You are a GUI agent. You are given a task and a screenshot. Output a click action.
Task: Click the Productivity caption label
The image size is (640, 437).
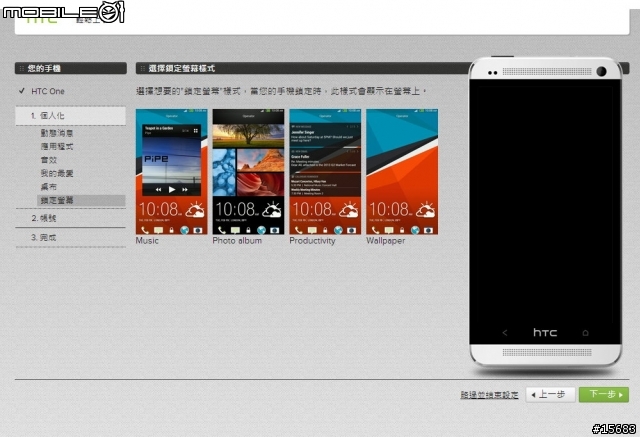(x=312, y=241)
